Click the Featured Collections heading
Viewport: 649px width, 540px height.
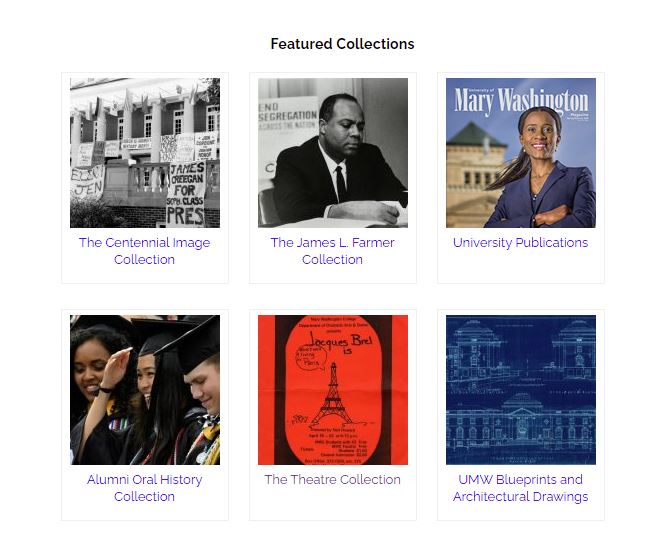tap(342, 44)
